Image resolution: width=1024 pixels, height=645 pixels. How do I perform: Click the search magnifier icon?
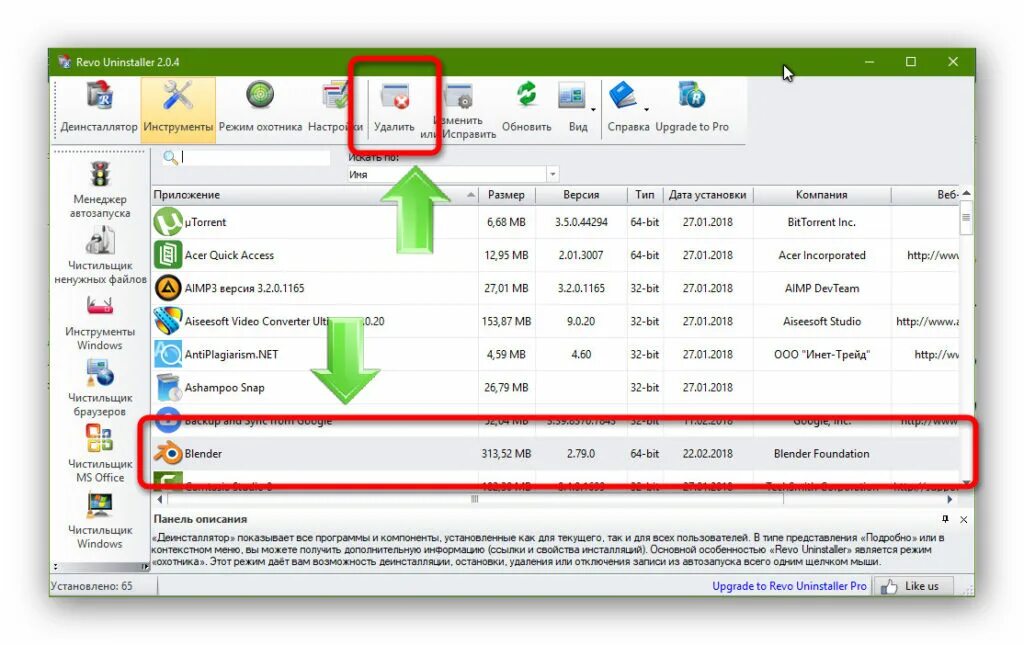point(170,157)
